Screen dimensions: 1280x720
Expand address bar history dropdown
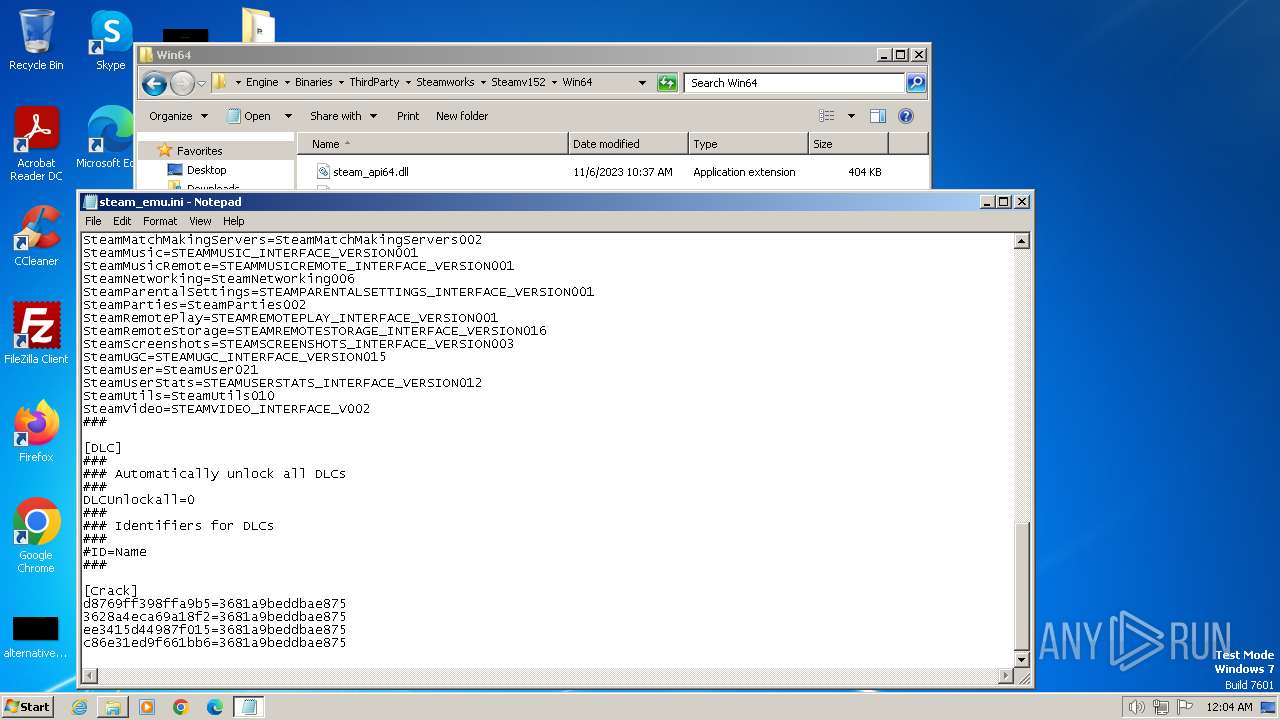click(642, 83)
